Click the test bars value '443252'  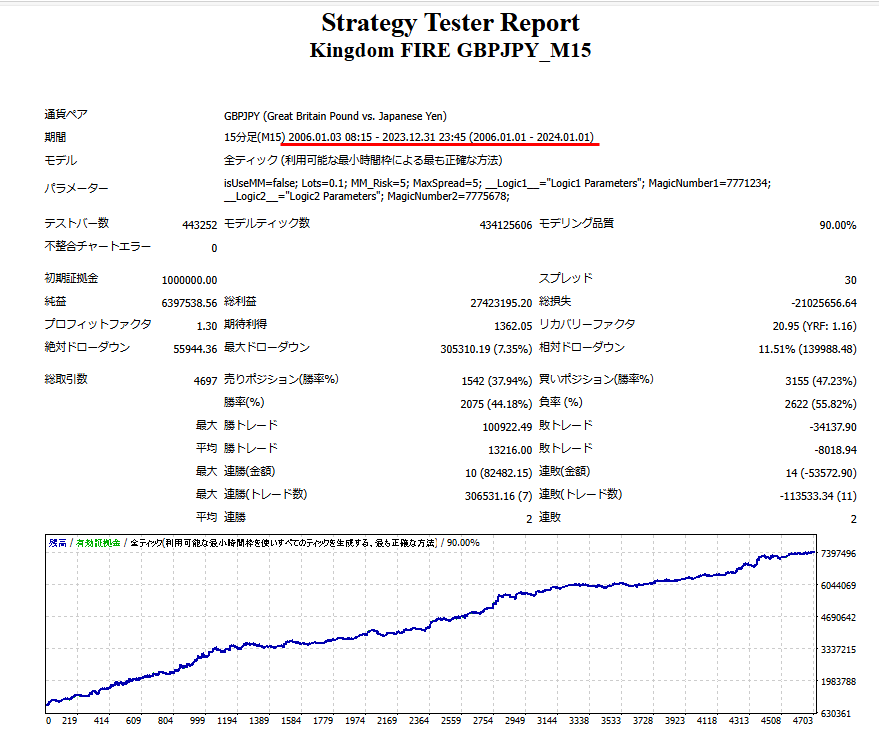pyautogui.click(x=200, y=225)
